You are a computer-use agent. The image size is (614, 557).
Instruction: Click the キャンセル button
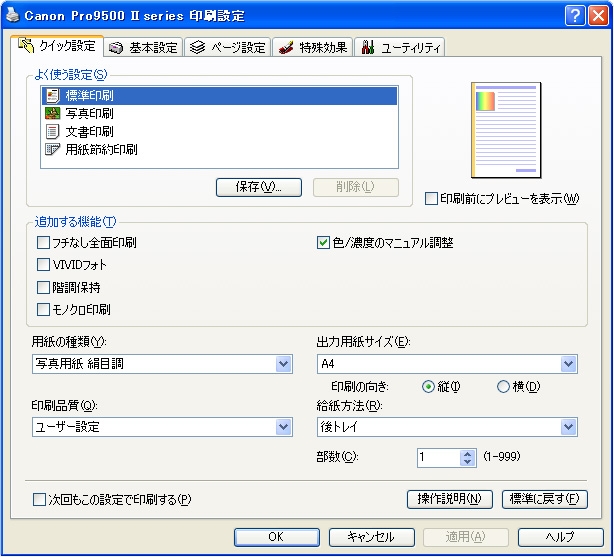[371, 537]
